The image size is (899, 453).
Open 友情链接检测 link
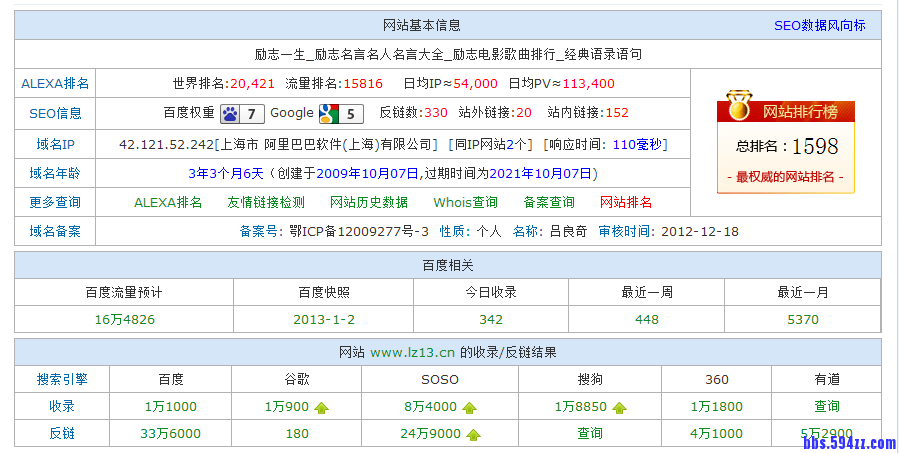point(266,202)
